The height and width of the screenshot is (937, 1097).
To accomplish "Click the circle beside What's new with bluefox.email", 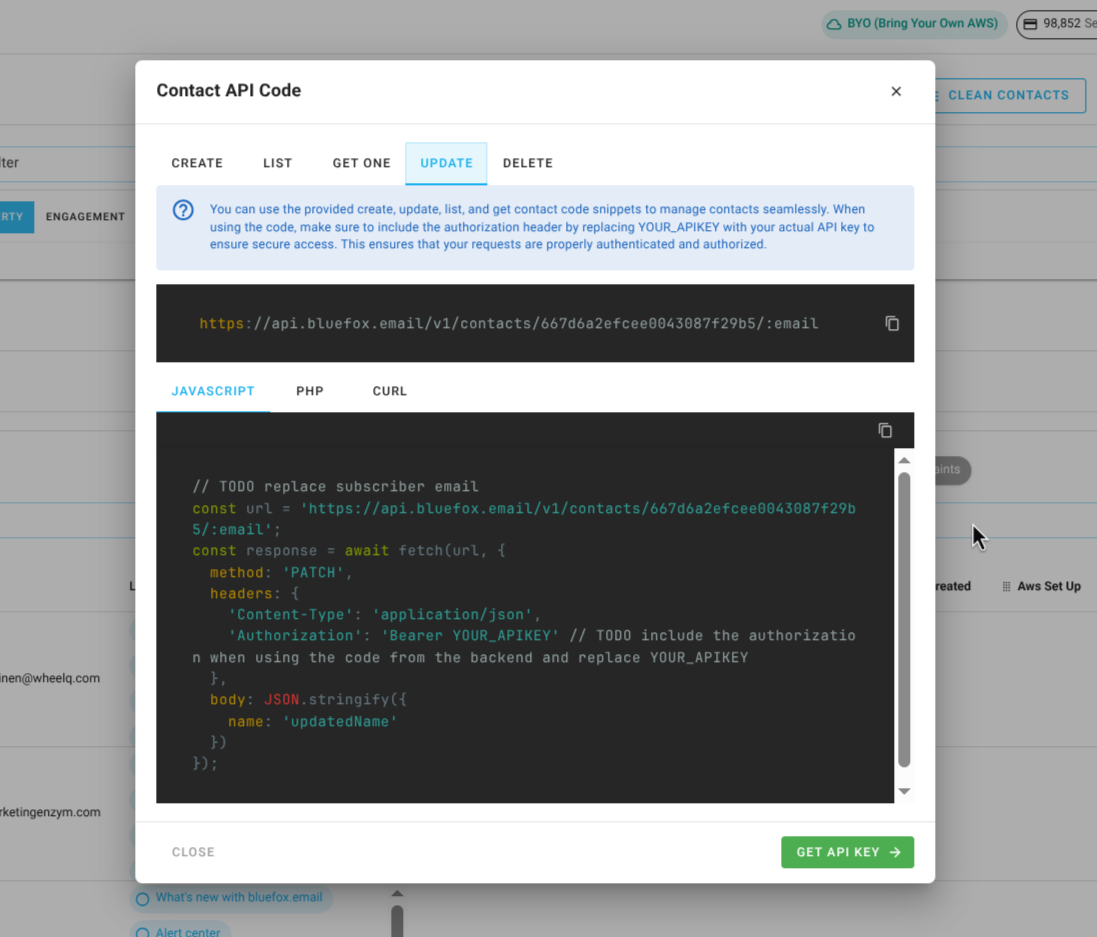I will [144, 898].
